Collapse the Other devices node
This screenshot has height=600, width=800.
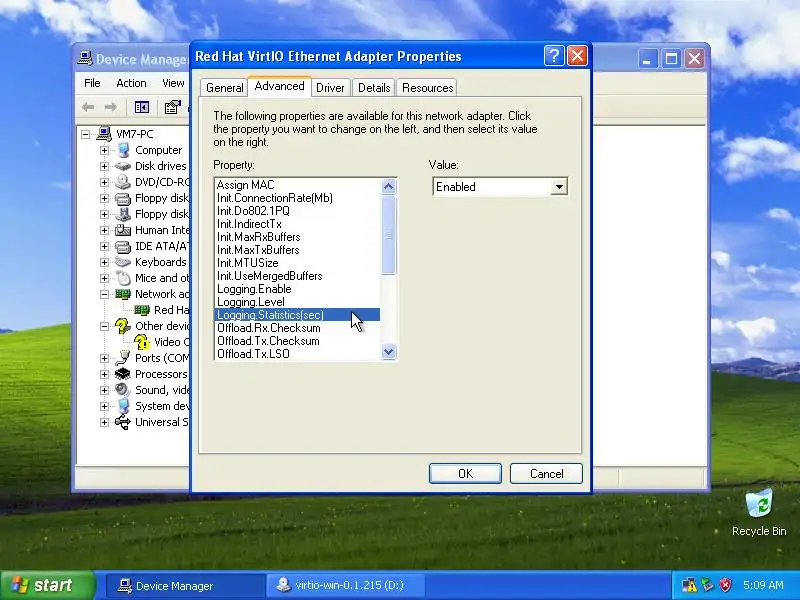[x=104, y=326]
